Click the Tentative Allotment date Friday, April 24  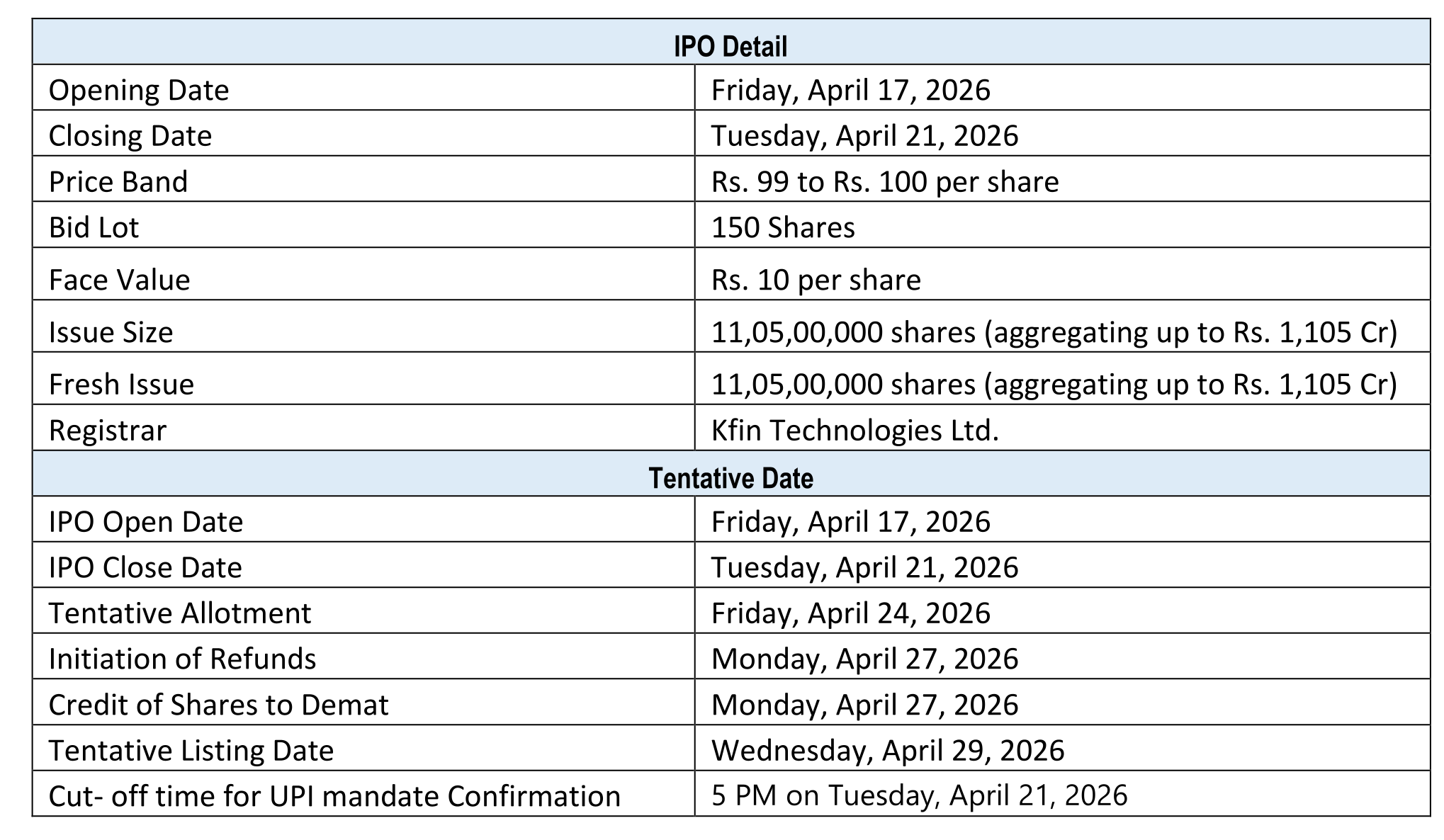tap(850, 613)
